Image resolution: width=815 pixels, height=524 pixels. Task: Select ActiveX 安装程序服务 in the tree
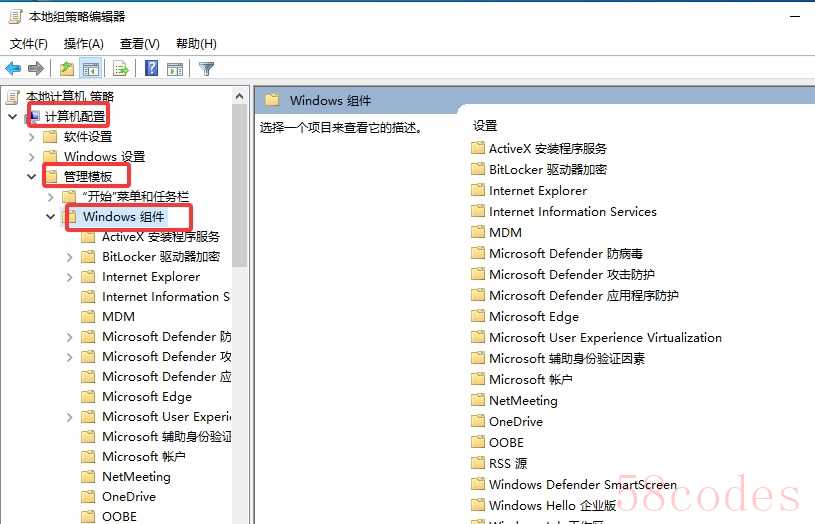tap(161, 237)
